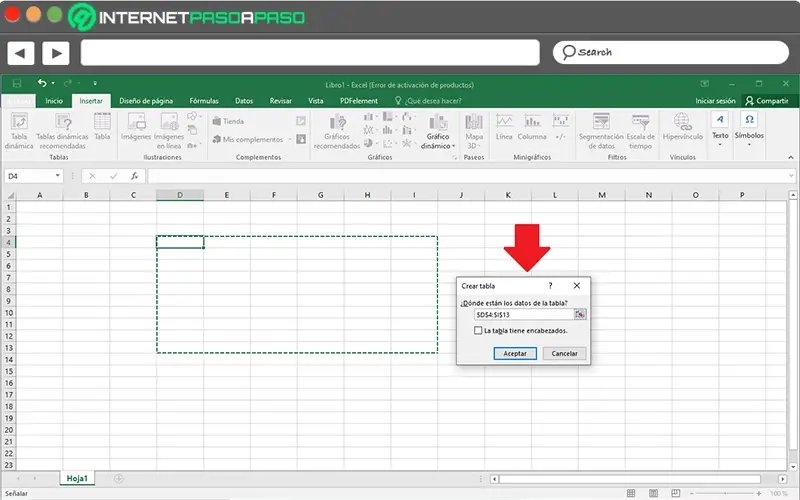This screenshot has height=500, width=800.
Task: Click the undo arrow in title bar
Action: coord(42,83)
